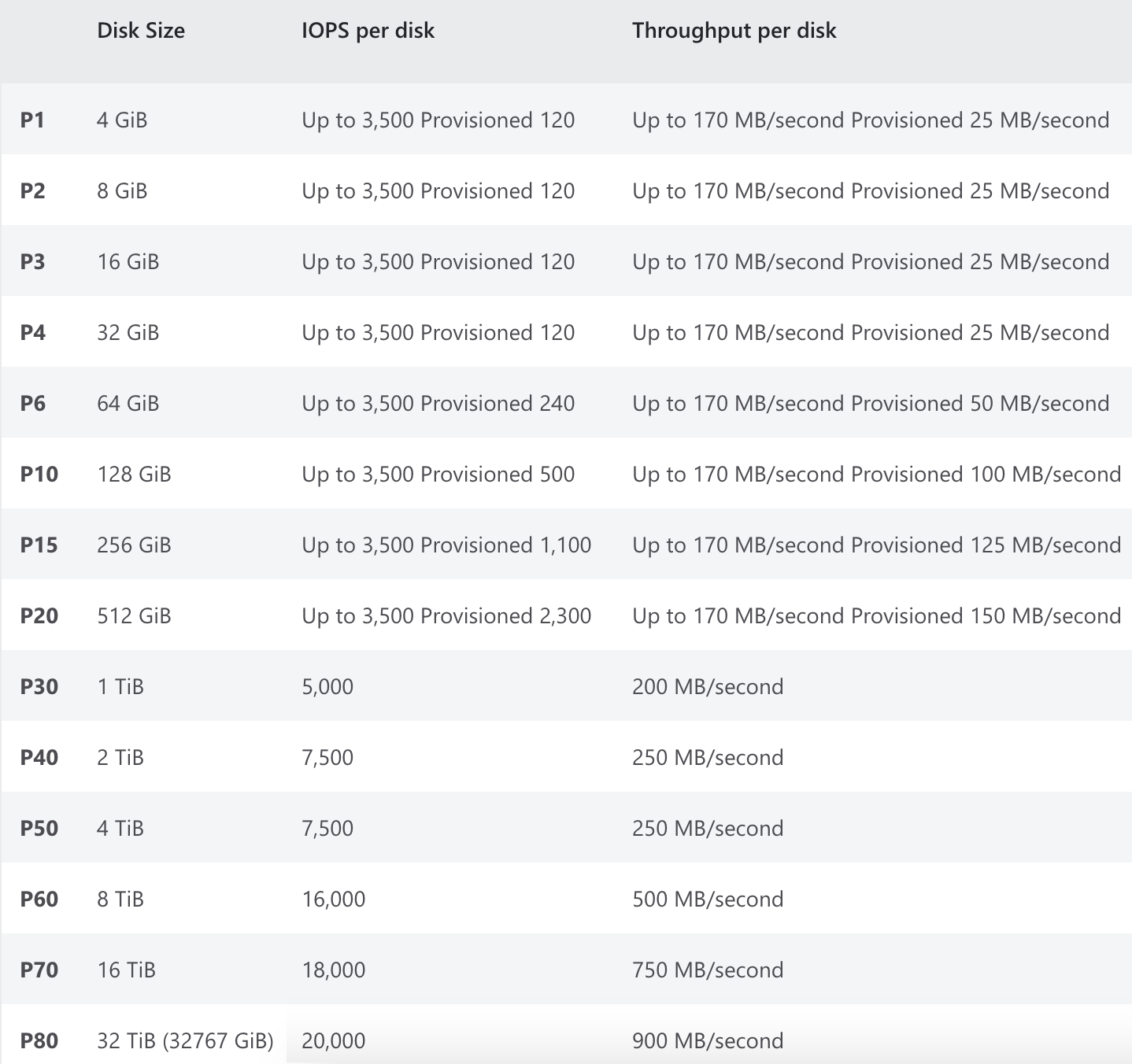Click the 1 TiB disk size cell
The image size is (1132, 1064).
[120, 687]
